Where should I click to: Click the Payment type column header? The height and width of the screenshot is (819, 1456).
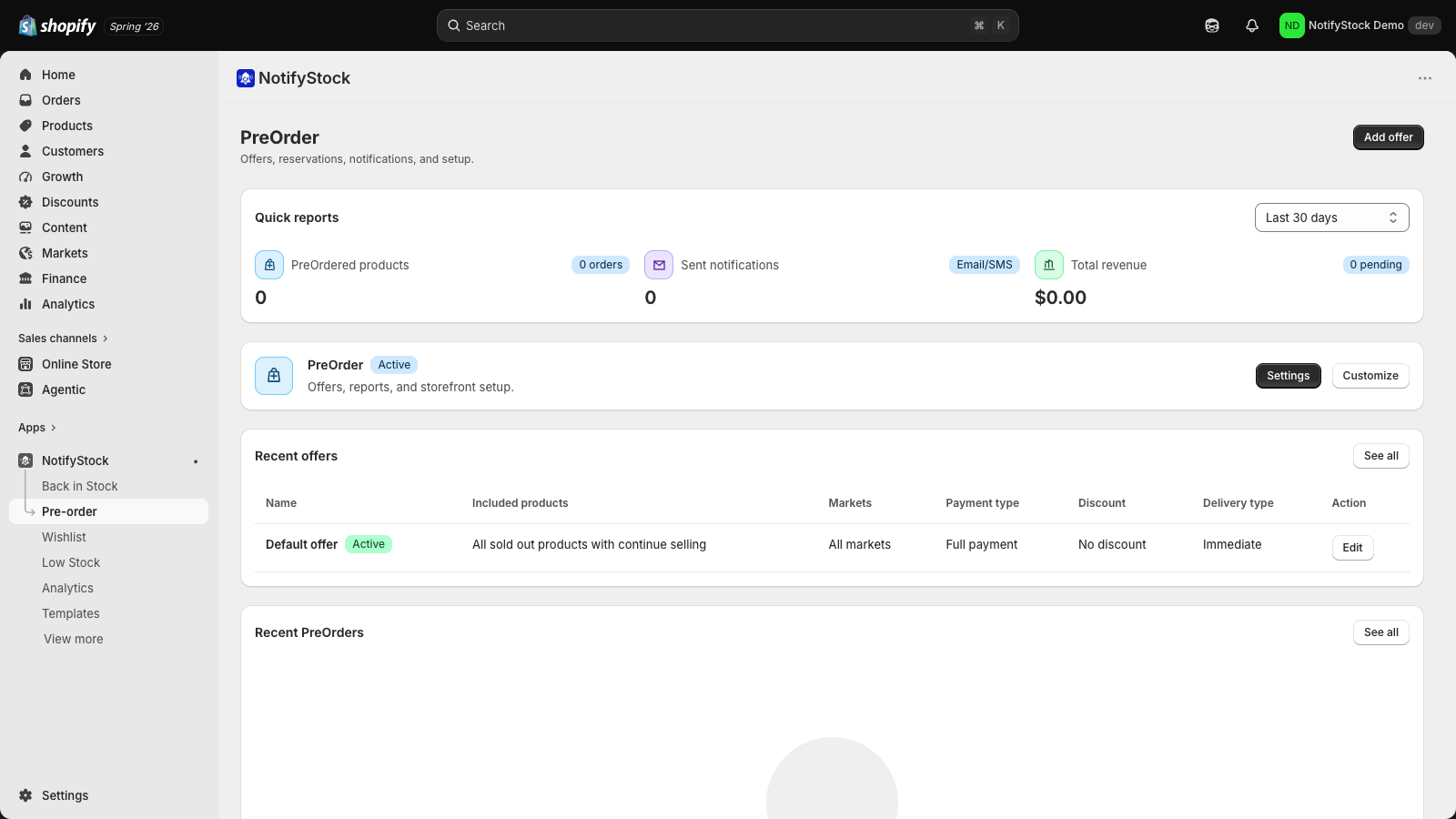[982, 503]
